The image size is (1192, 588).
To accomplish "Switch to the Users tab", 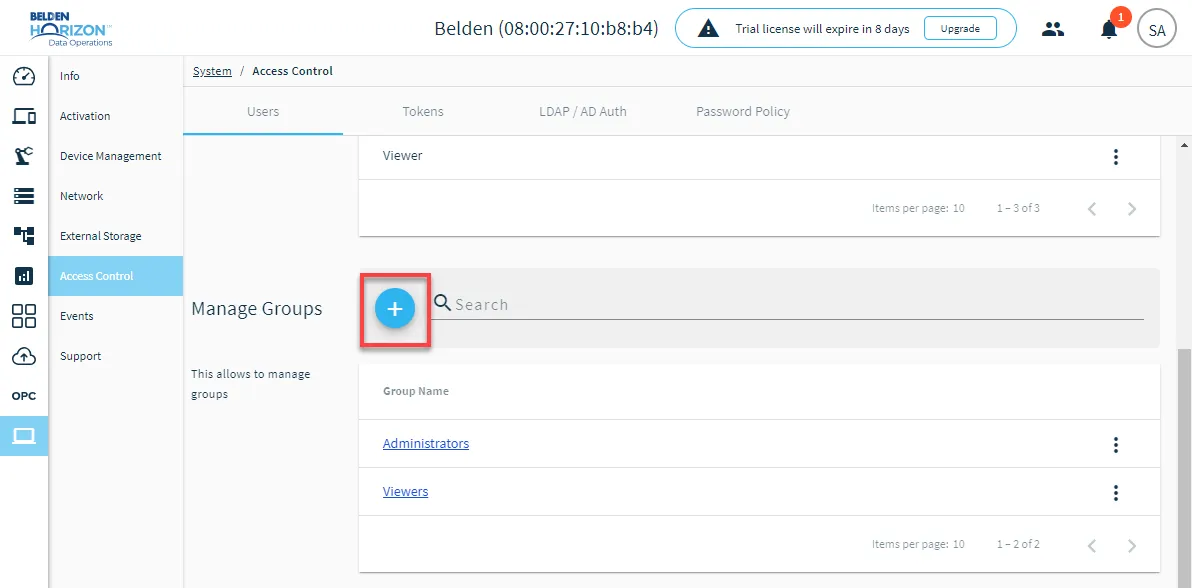I will click(263, 111).
